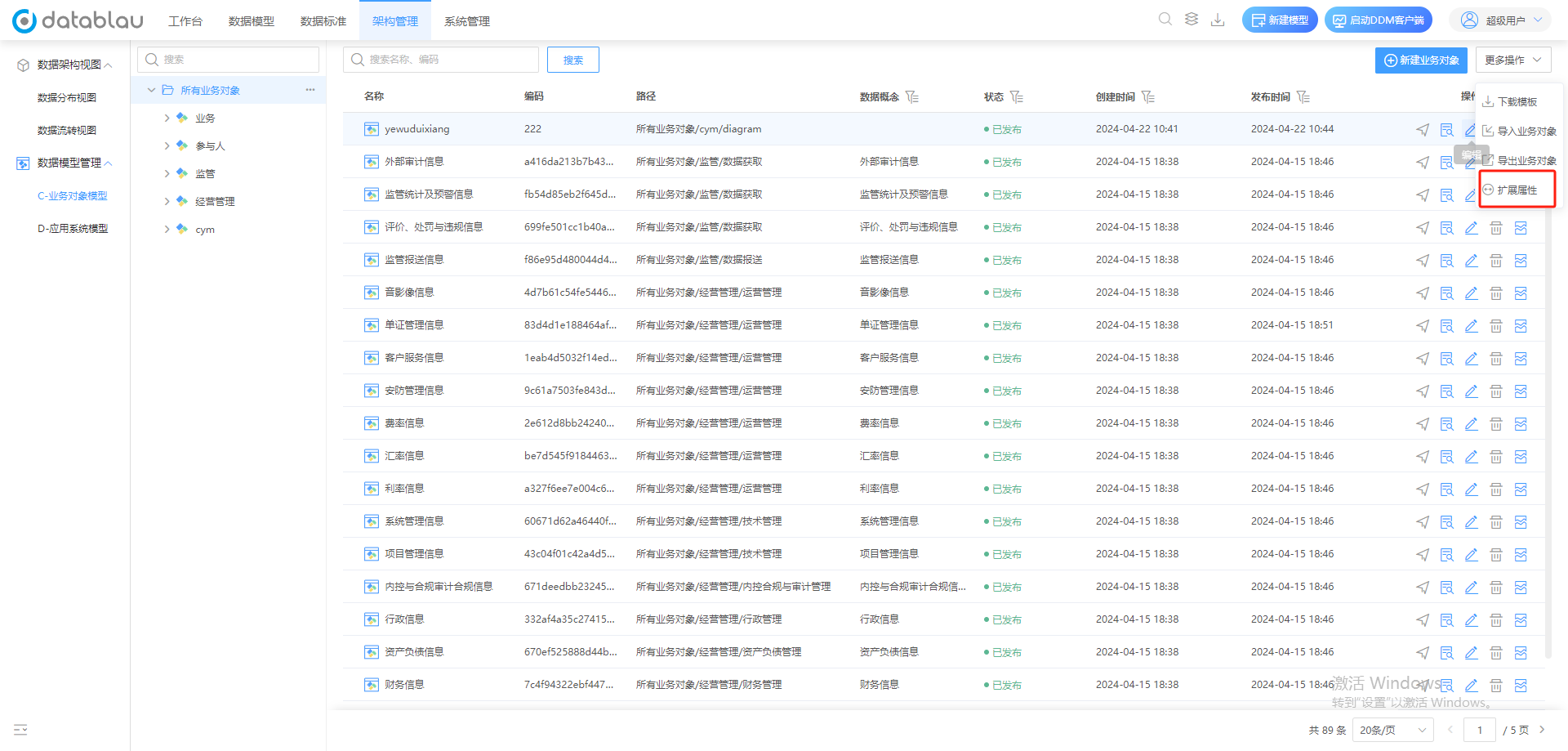This screenshot has width=1568, height=751.
Task: Filter the 状态 column
Action: click(1017, 97)
